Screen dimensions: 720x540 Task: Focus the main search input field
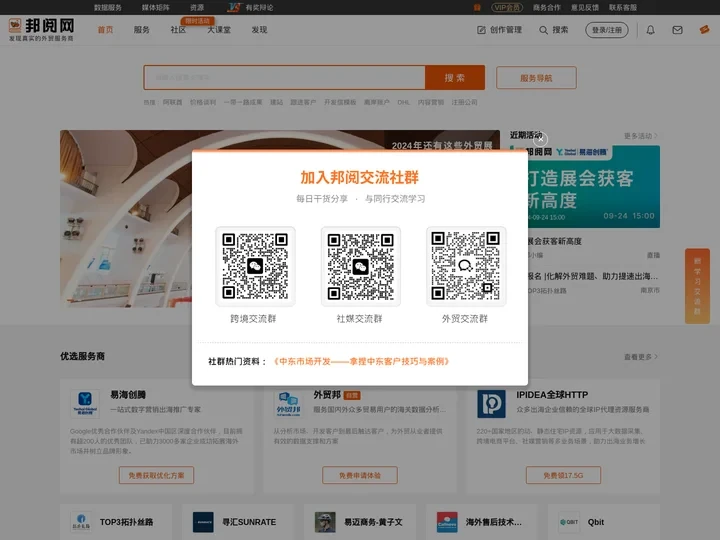click(x=285, y=77)
